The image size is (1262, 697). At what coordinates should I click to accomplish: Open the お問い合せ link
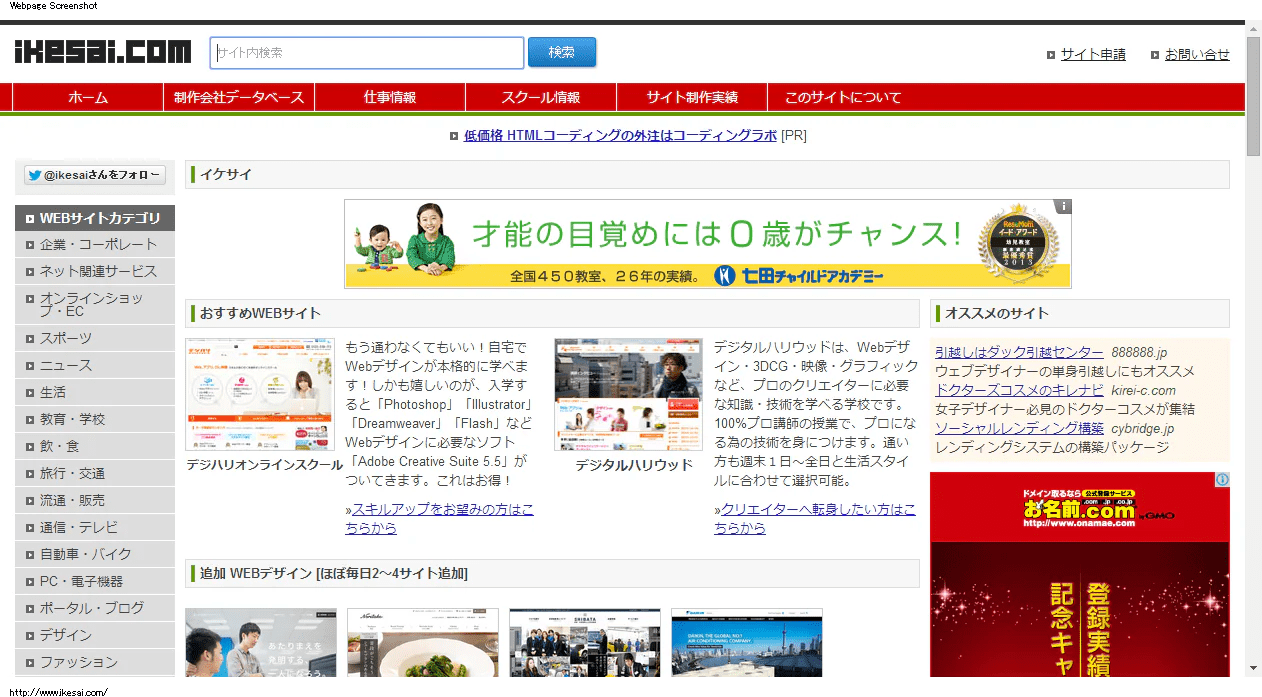click(x=1197, y=54)
